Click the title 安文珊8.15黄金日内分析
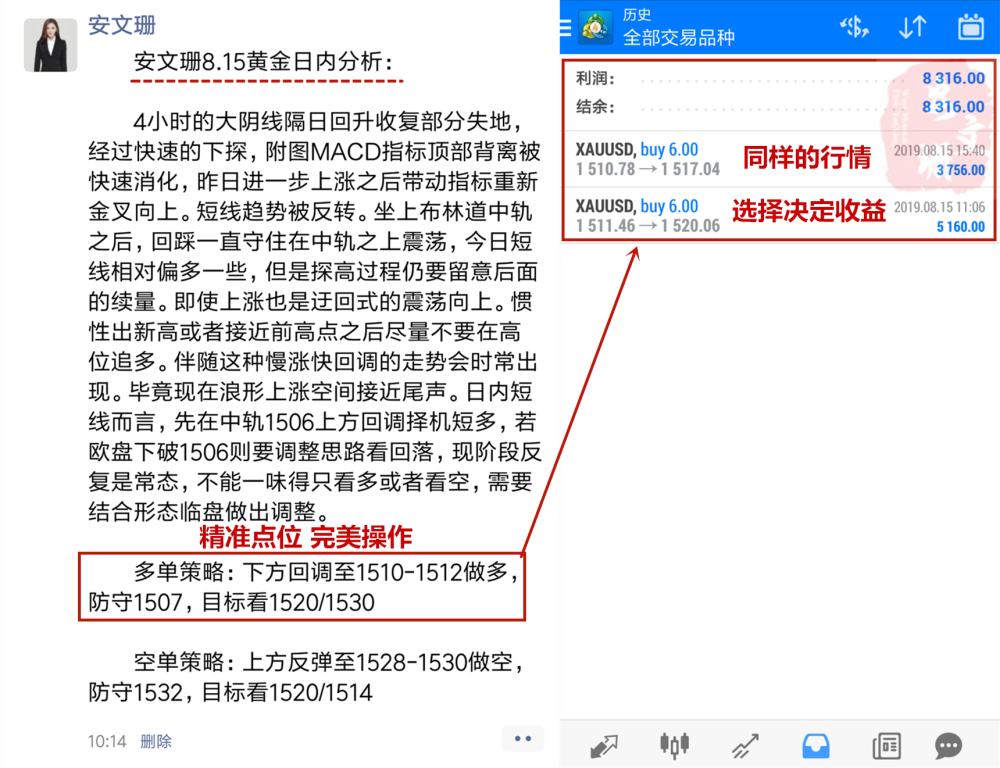1000x768 pixels. pyautogui.click(x=263, y=62)
